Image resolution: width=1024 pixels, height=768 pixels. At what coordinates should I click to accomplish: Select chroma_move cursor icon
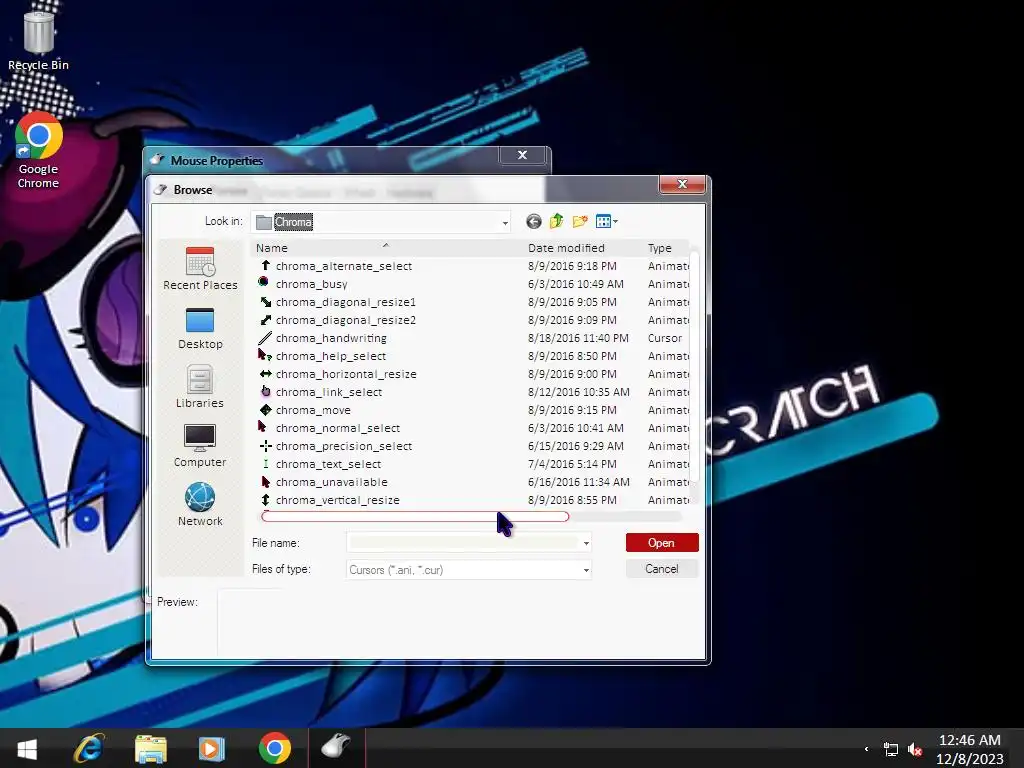coord(265,409)
